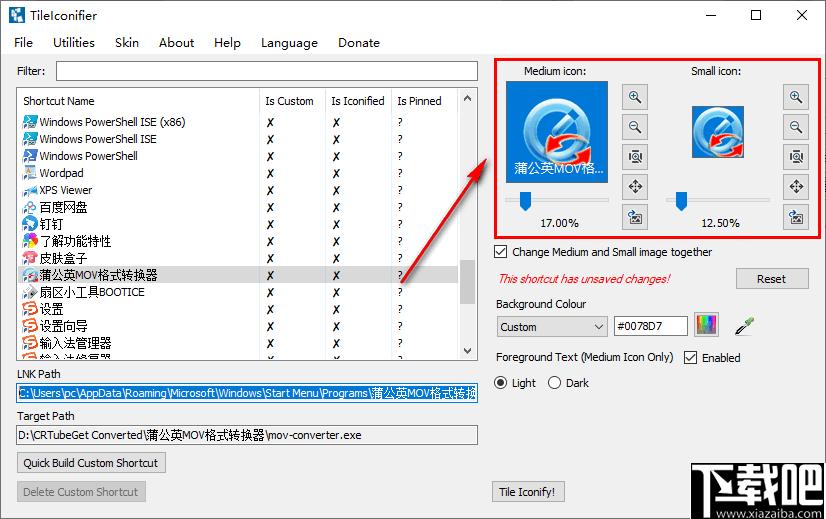This screenshot has width=826, height=519.
Task: Click the LNK Path field
Action: click(x=247, y=393)
